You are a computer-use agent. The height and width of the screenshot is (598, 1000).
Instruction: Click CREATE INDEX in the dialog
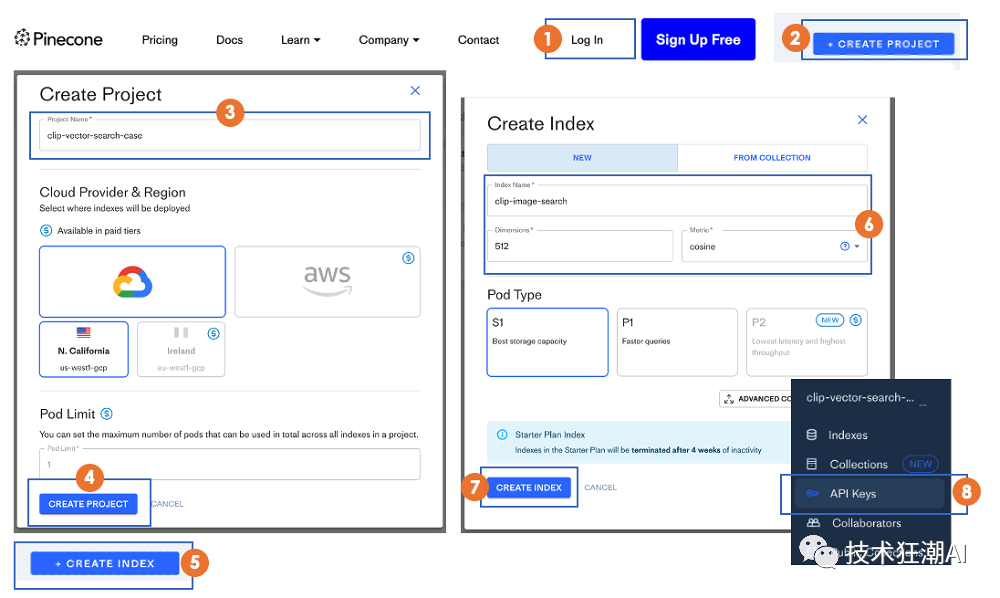pos(529,487)
